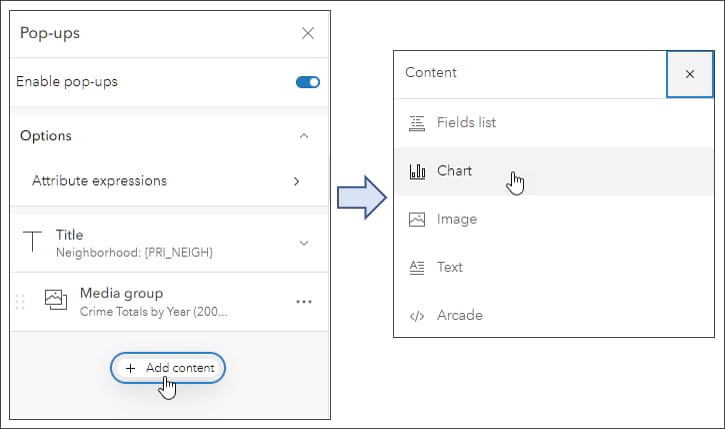Close the Pop-ups panel

308,33
